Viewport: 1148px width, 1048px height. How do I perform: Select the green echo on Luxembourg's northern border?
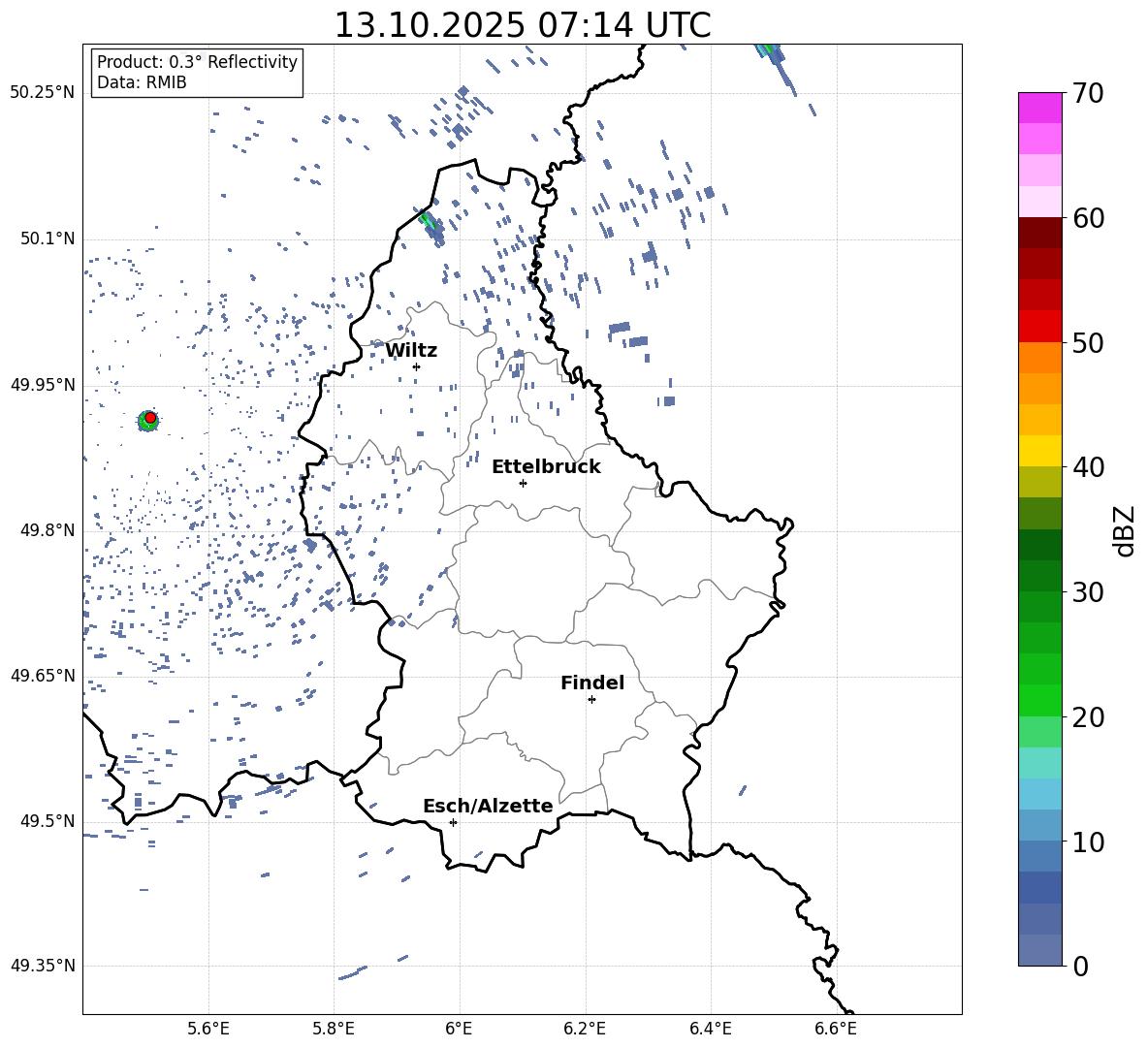[x=426, y=219]
